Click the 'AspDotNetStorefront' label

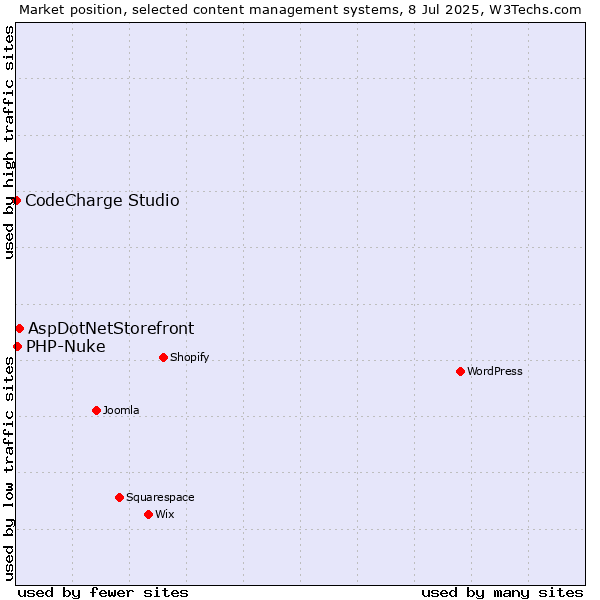[x=111, y=328]
